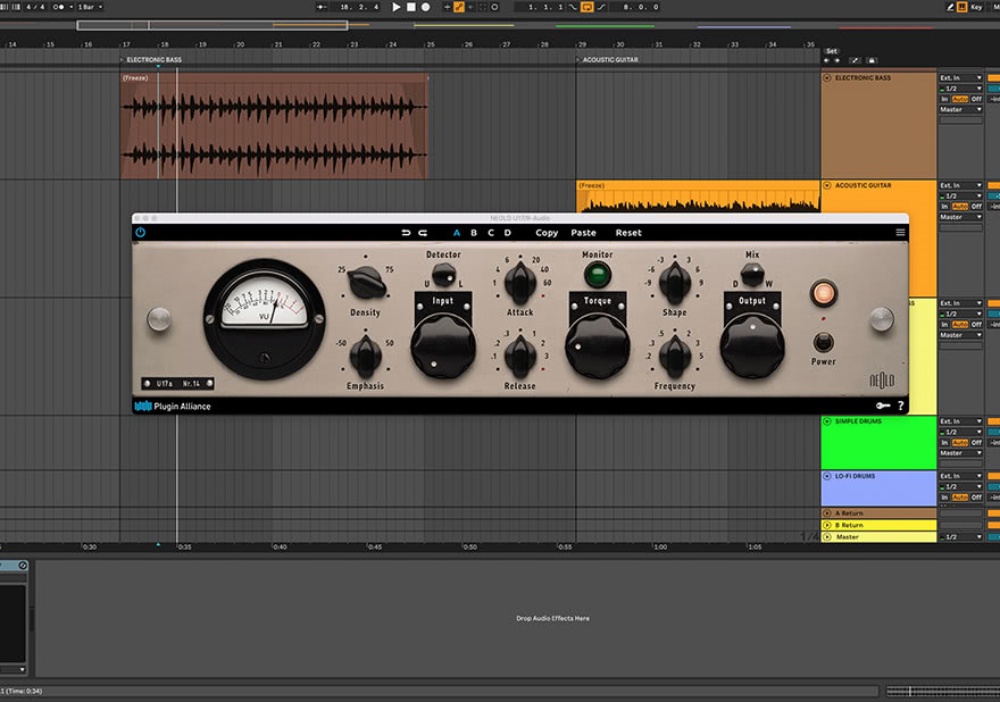This screenshot has height=702, width=1000.
Task: Open plugin help question mark
Action: 901,406
